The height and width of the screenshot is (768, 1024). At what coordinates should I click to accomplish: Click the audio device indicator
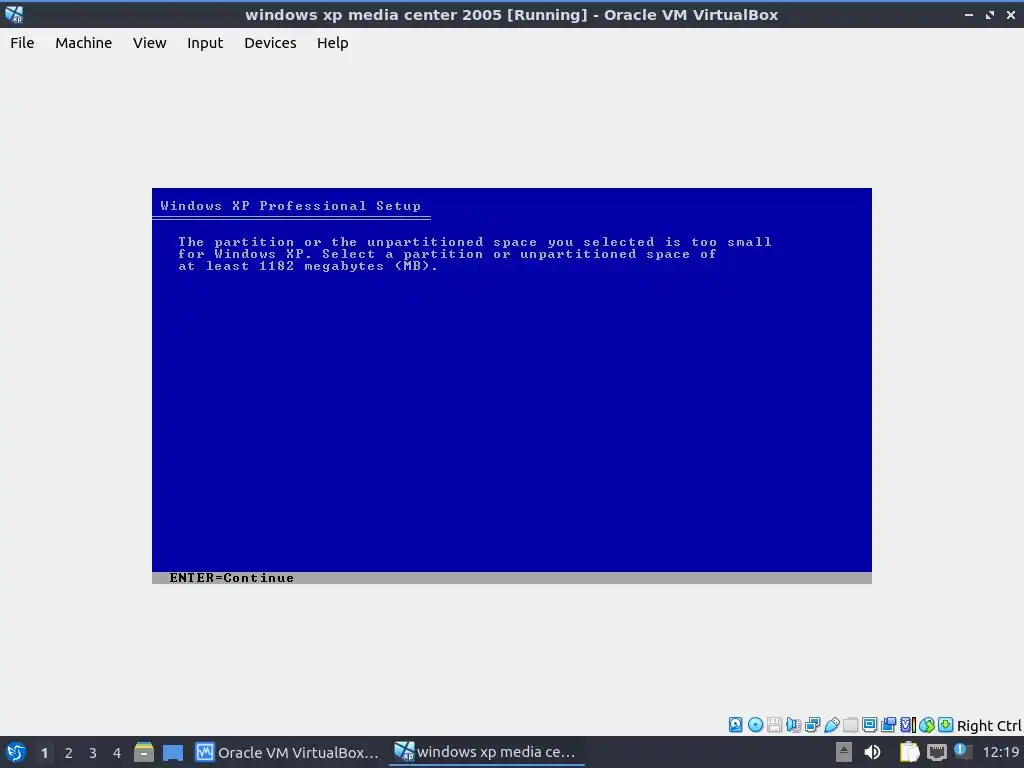click(x=793, y=725)
